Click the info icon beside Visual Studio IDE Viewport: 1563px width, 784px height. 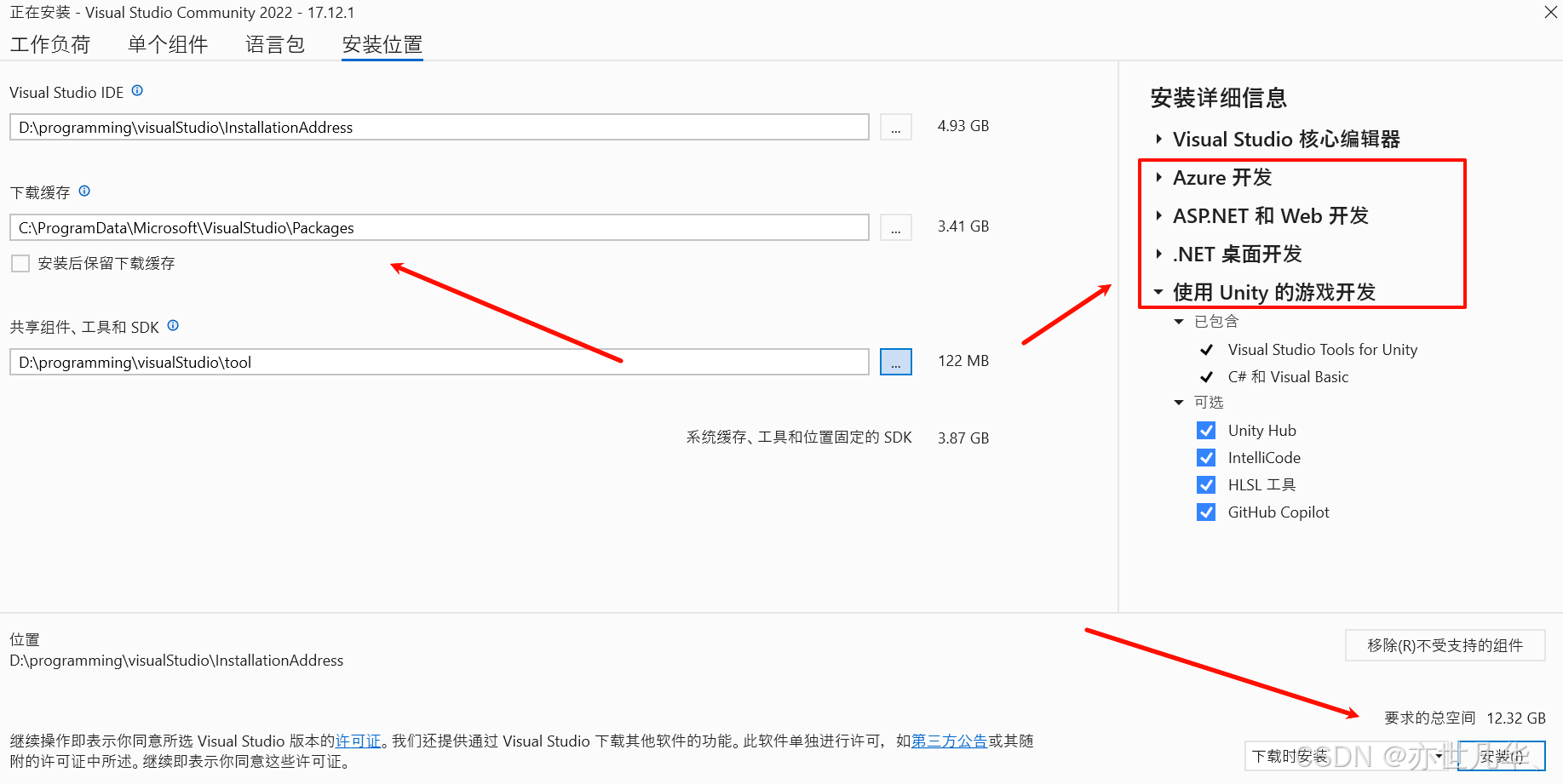click(x=137, y=91)
